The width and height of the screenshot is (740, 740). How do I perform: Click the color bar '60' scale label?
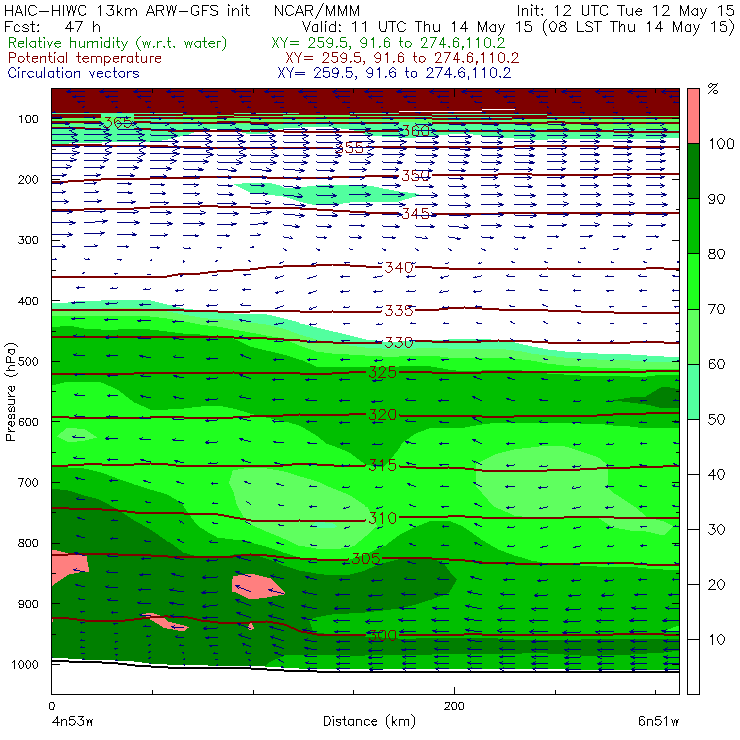(716, 364)
